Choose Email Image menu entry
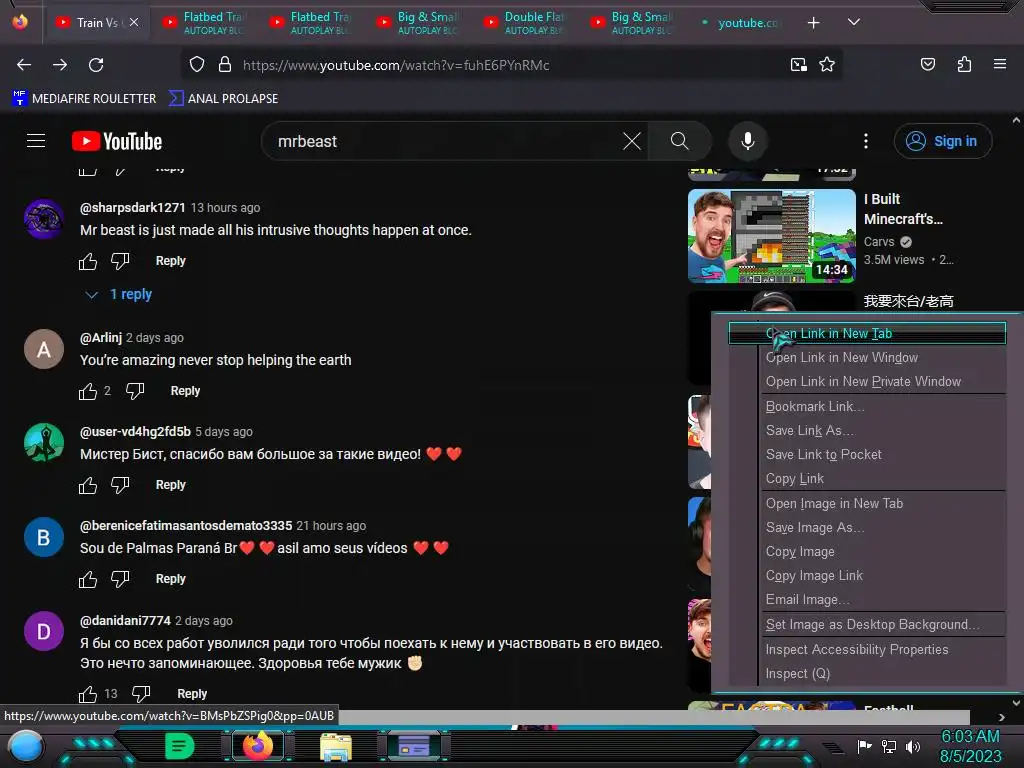 (x=867, y=600)
